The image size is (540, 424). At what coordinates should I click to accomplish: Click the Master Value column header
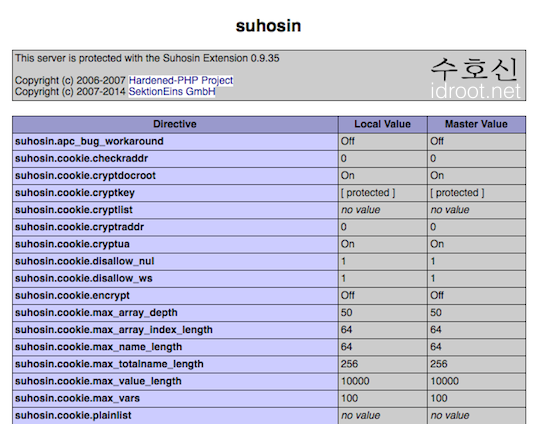(476, 124)
